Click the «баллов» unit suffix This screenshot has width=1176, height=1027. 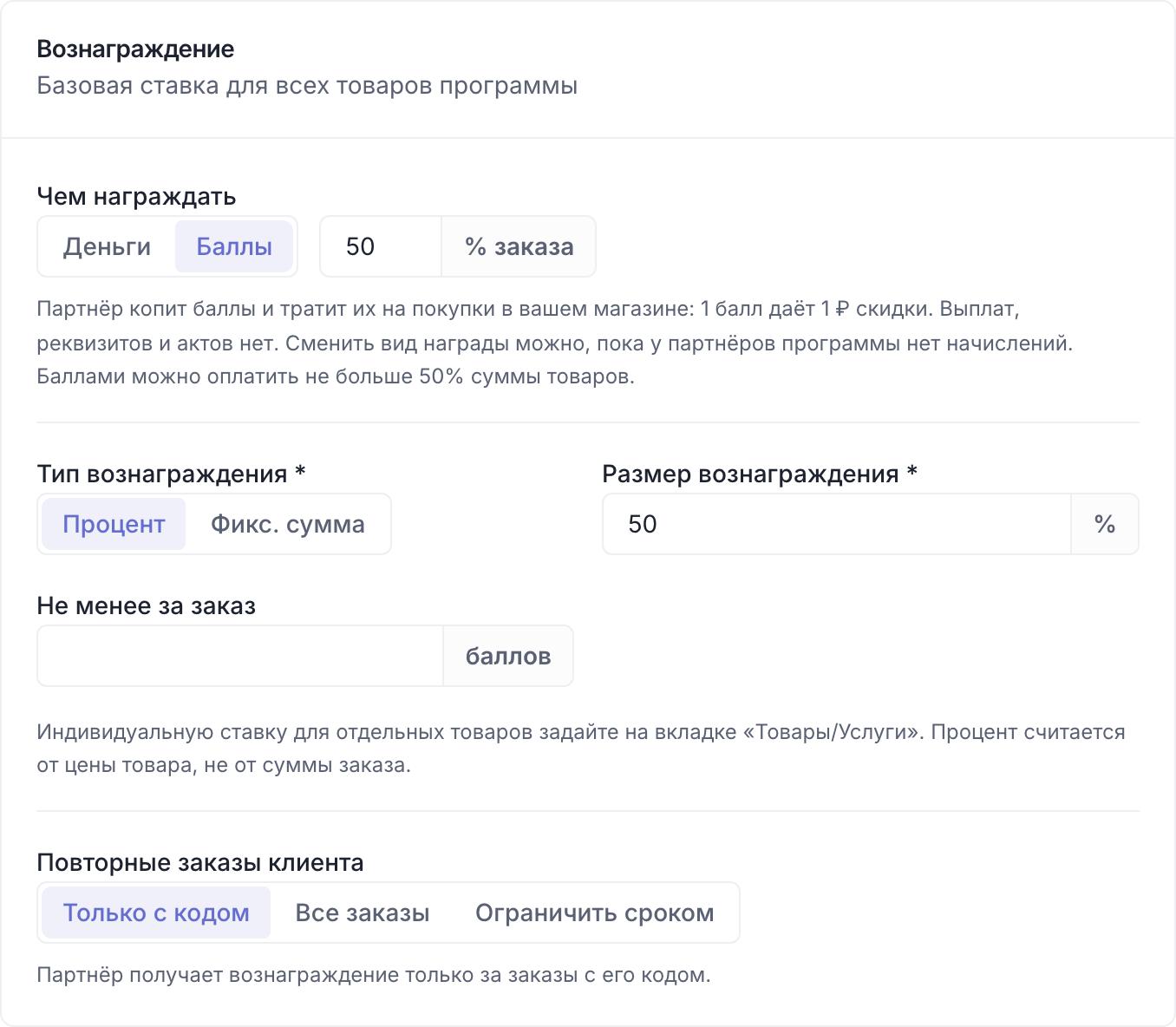pos(508,656)
